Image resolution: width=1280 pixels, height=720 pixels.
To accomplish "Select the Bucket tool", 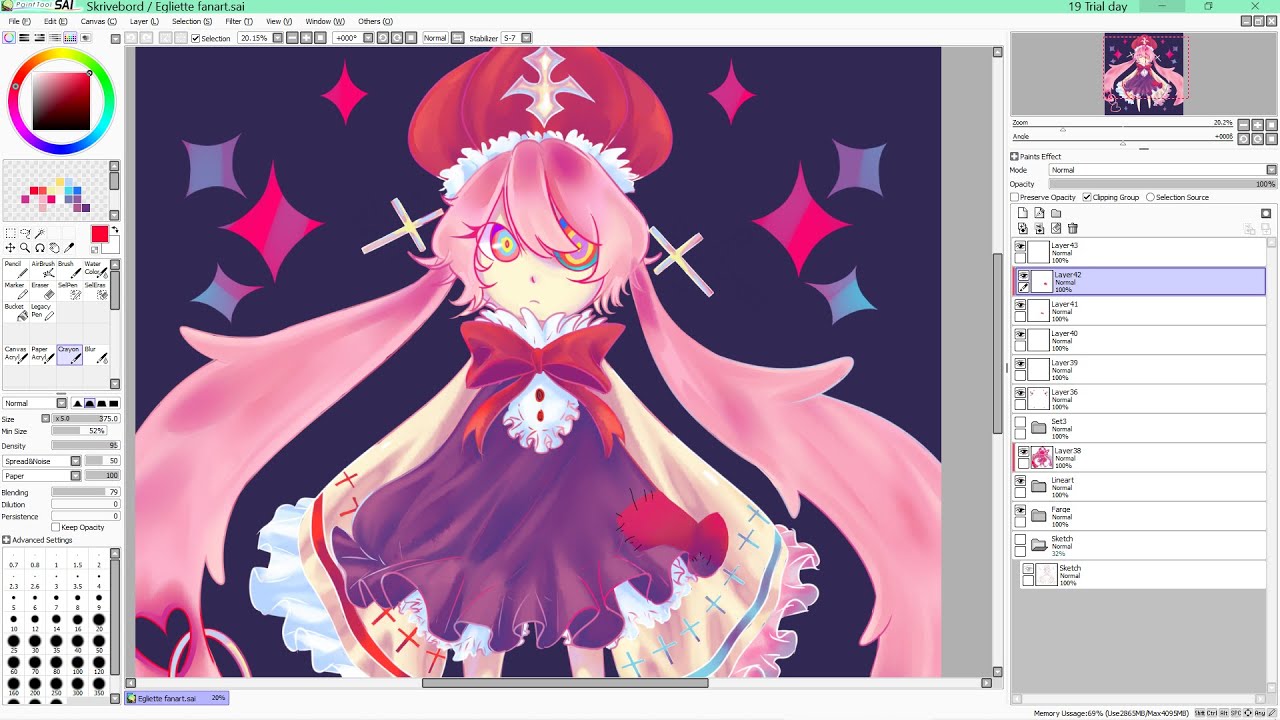I will pyautogui.click(x=15, y=312).
